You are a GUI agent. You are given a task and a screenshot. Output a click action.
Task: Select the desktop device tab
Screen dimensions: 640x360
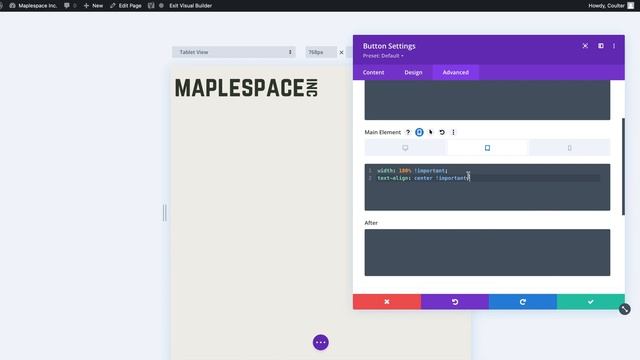(405, 148)
